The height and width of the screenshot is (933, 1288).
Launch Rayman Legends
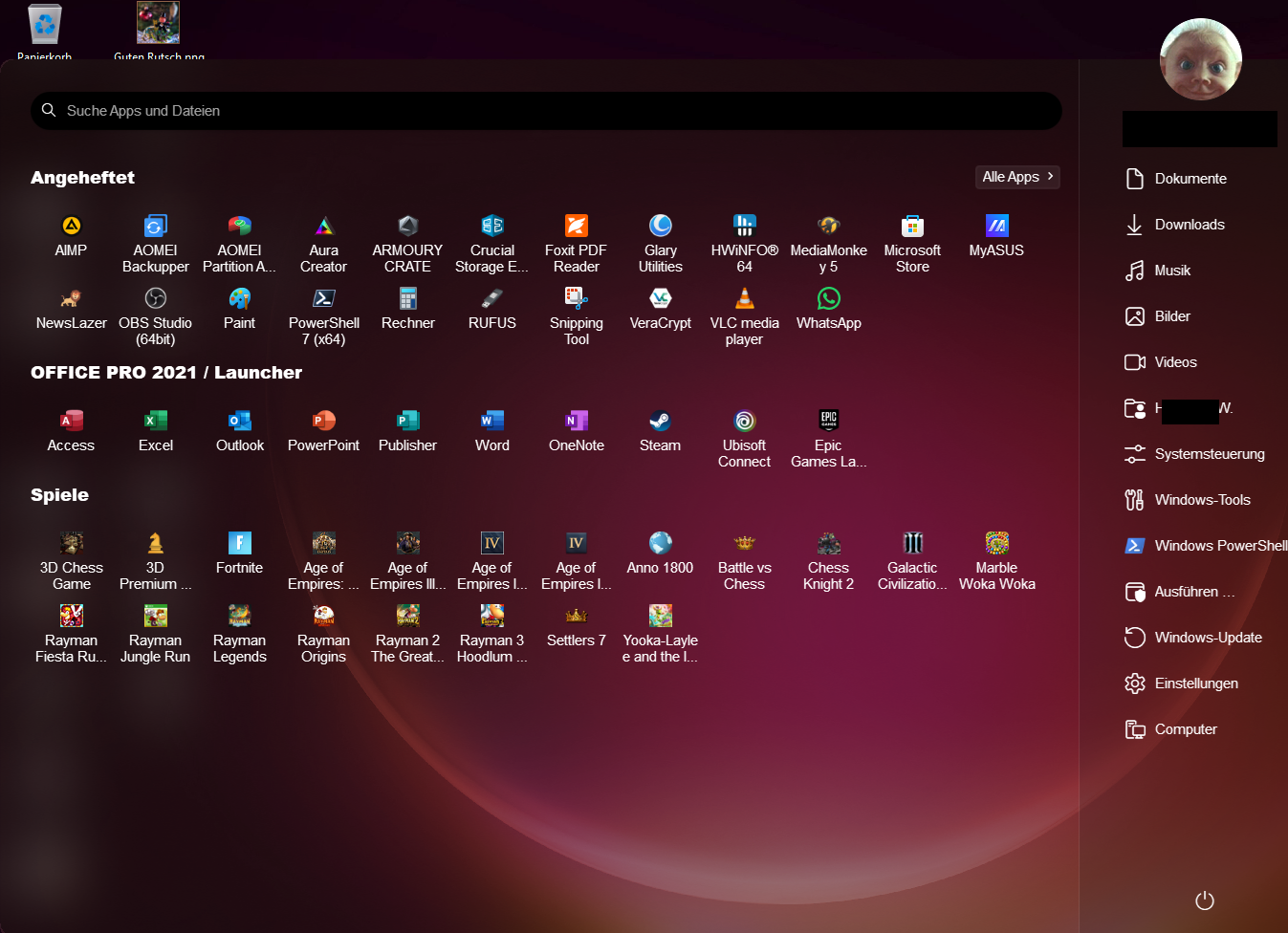(x=239, y=634)
